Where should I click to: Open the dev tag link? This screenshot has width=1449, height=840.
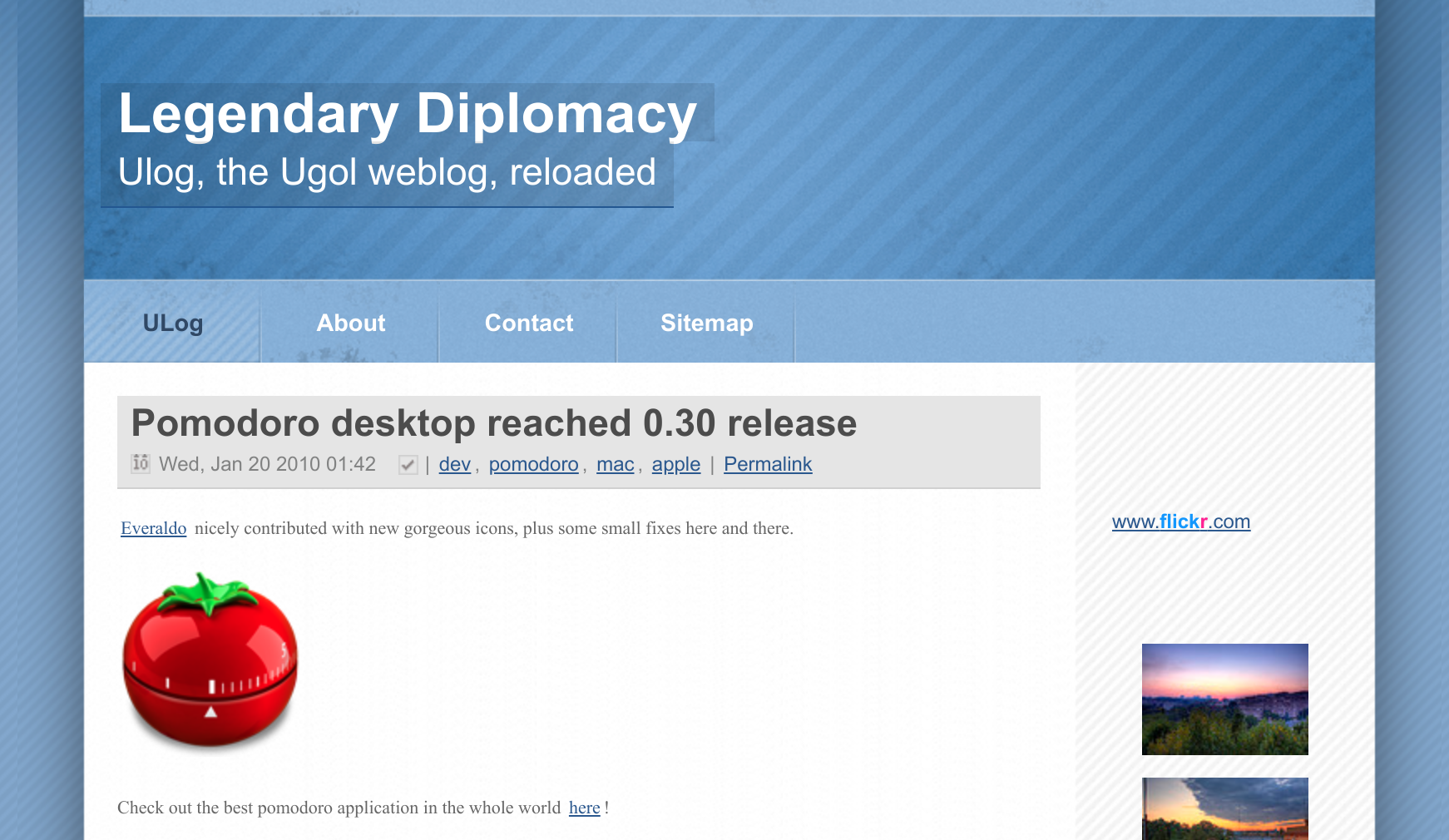click(x=453, y=464)
